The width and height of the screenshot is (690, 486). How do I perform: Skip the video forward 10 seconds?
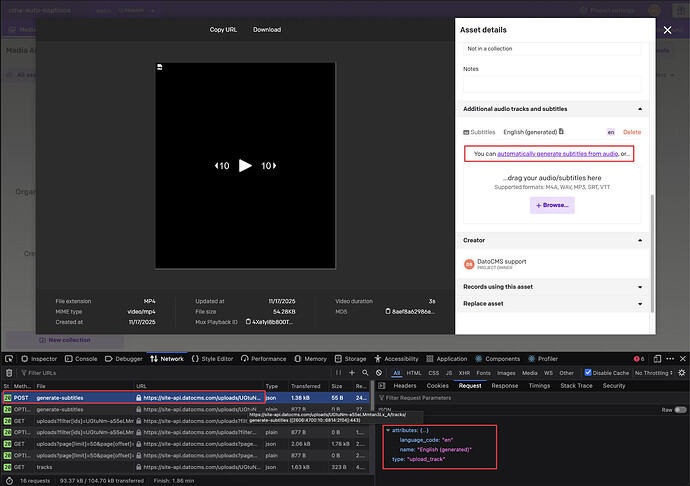(x=268, y=166)
